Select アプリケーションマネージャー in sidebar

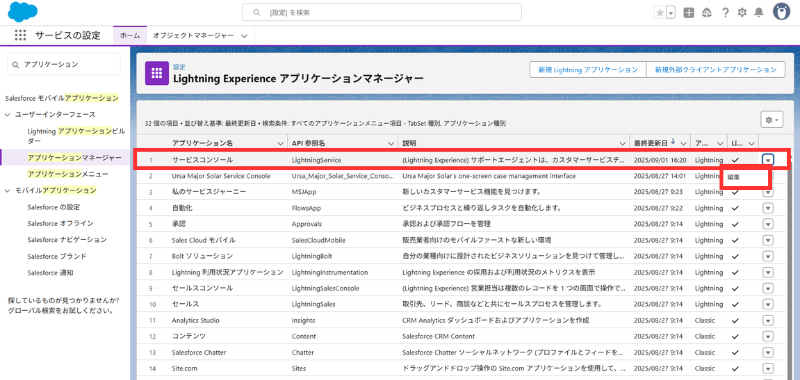(74, 157)
